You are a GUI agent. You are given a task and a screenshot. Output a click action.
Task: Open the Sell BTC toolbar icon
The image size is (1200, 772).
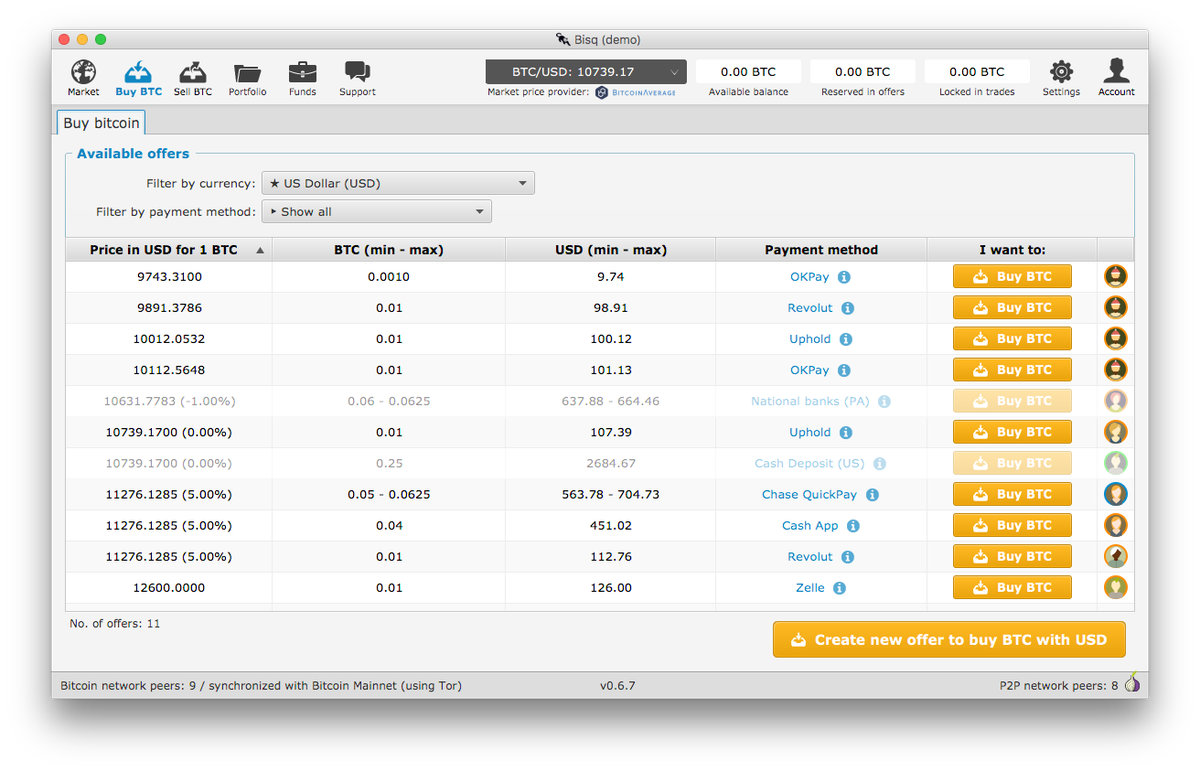point(193,72)
